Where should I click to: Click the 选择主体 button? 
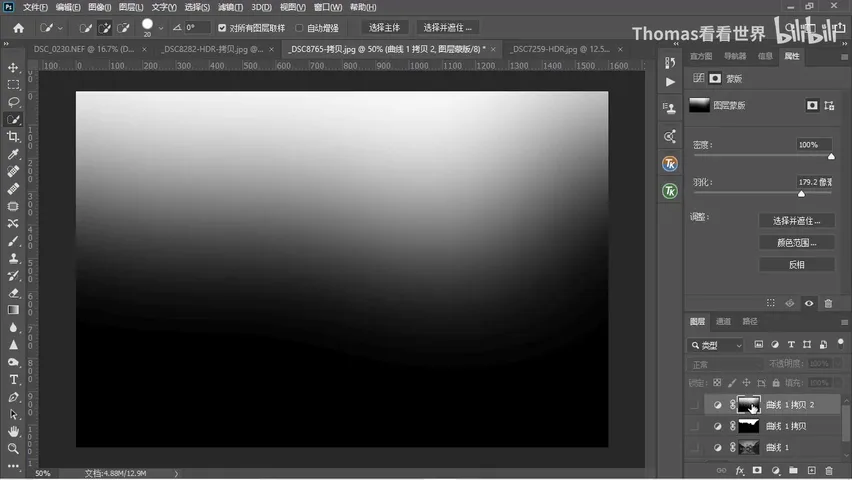(x=384, y=28)
